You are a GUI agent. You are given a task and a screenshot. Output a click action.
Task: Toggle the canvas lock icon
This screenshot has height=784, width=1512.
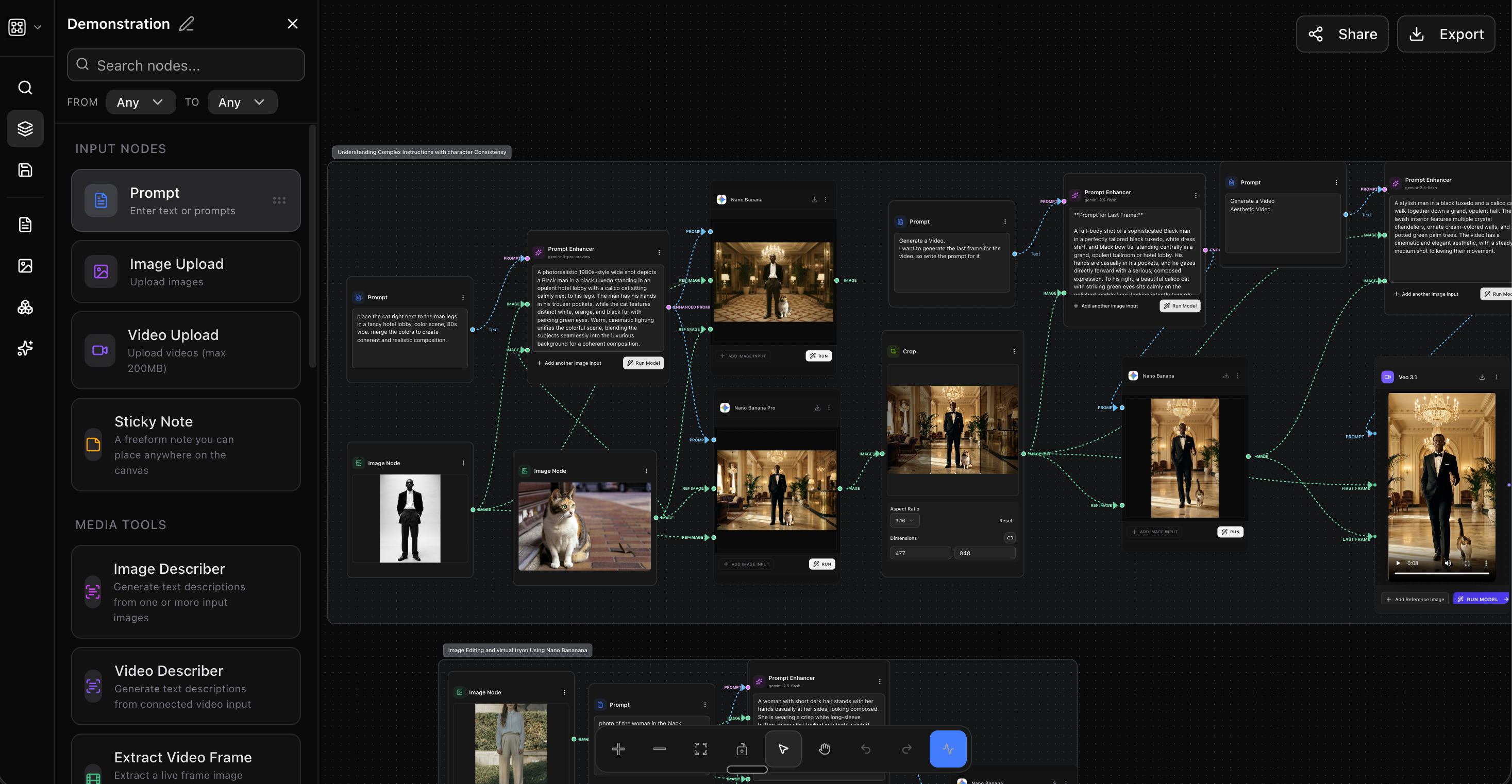(x=742, y=749)
